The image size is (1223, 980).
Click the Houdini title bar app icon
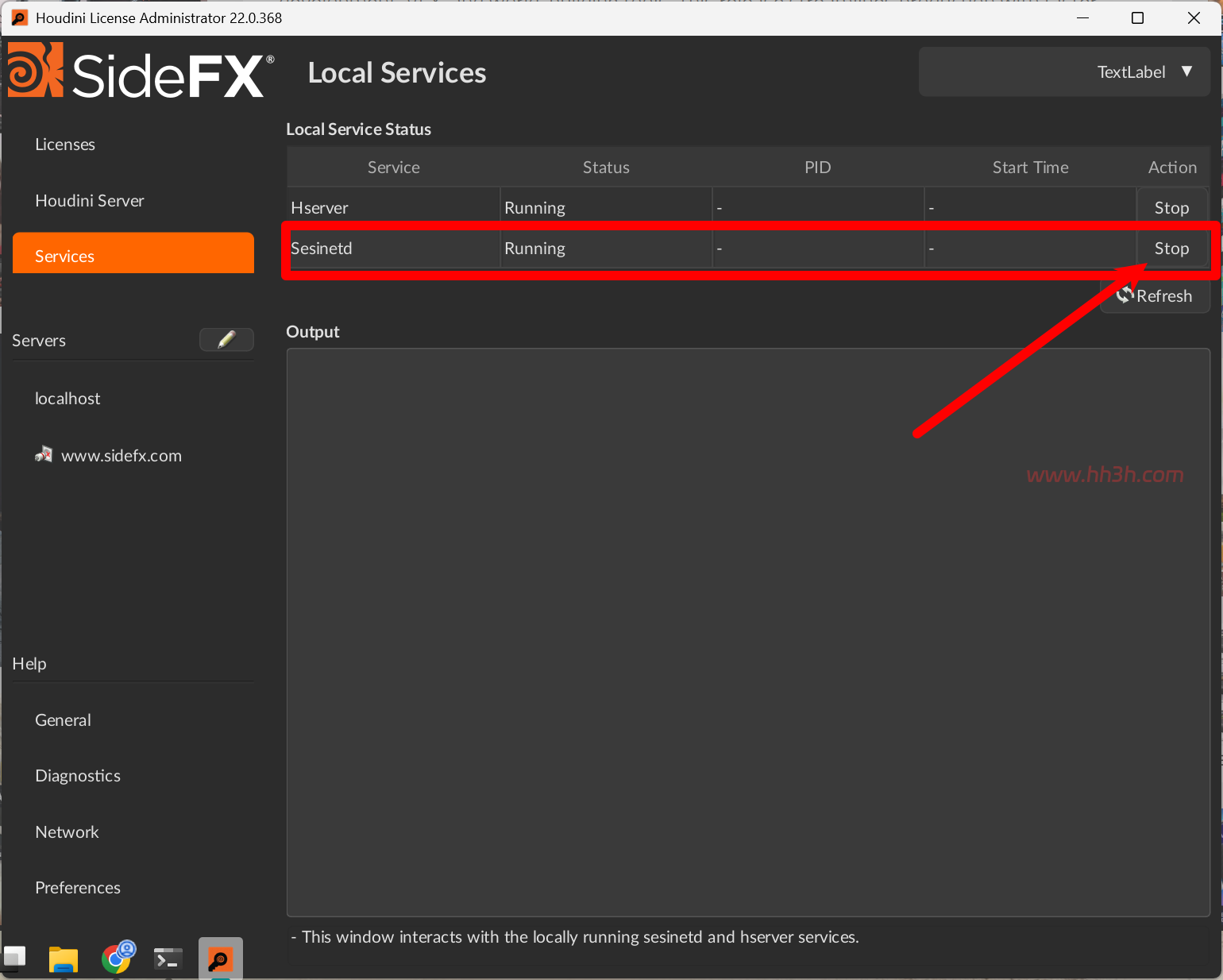(19, 17)
